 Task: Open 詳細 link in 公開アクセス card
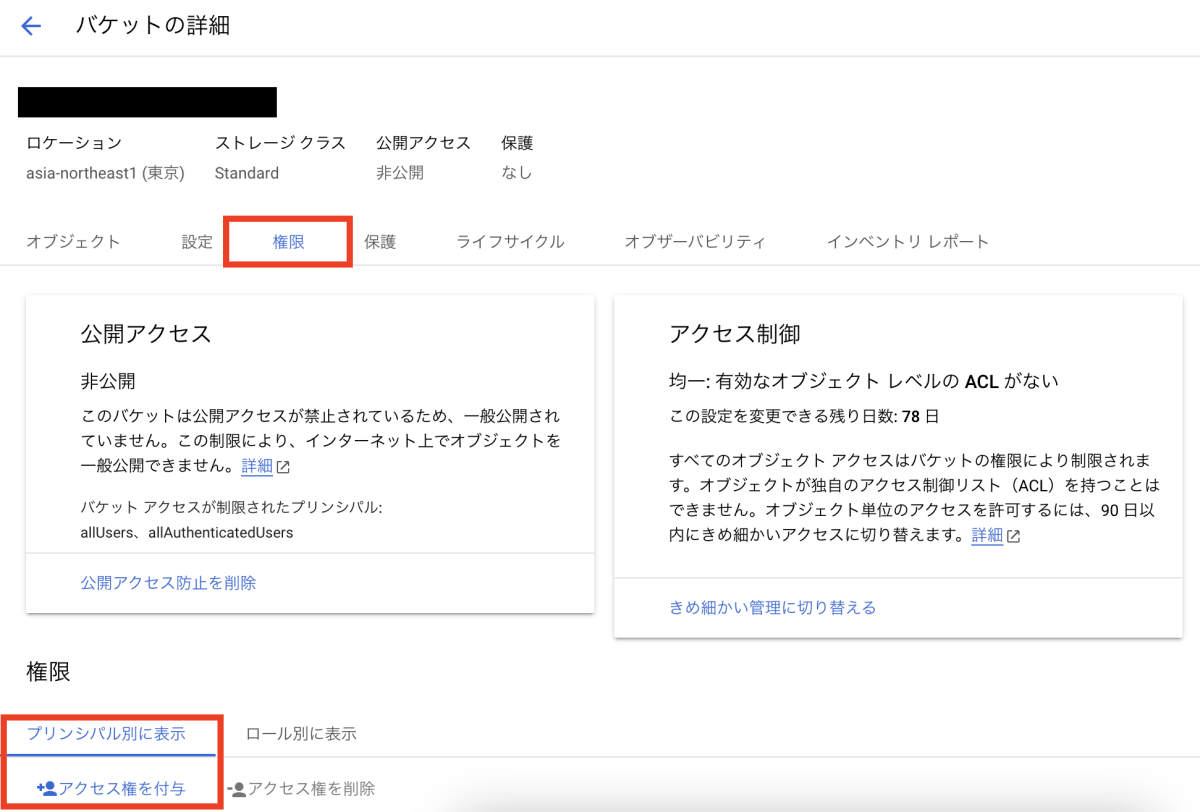point(257,466)
